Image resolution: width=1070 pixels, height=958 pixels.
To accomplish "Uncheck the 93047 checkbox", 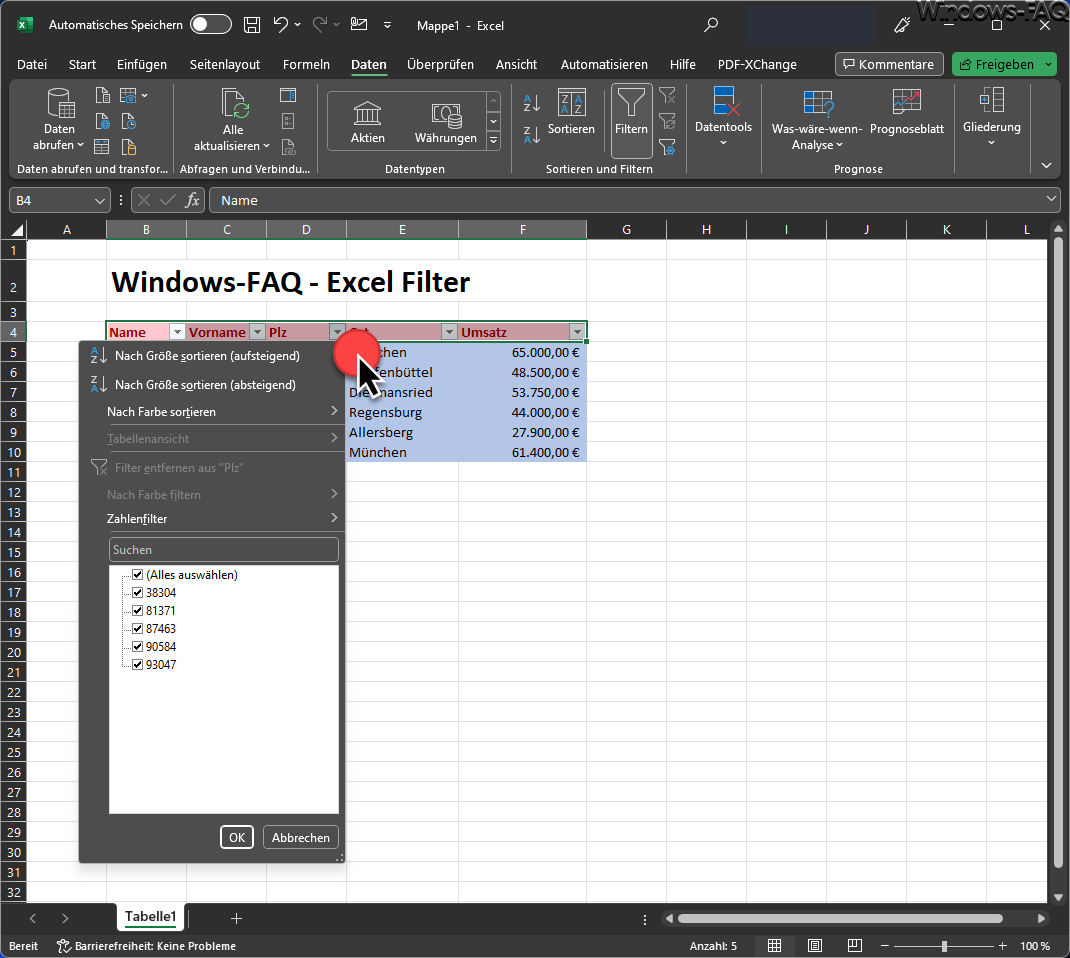I will 137,665.
